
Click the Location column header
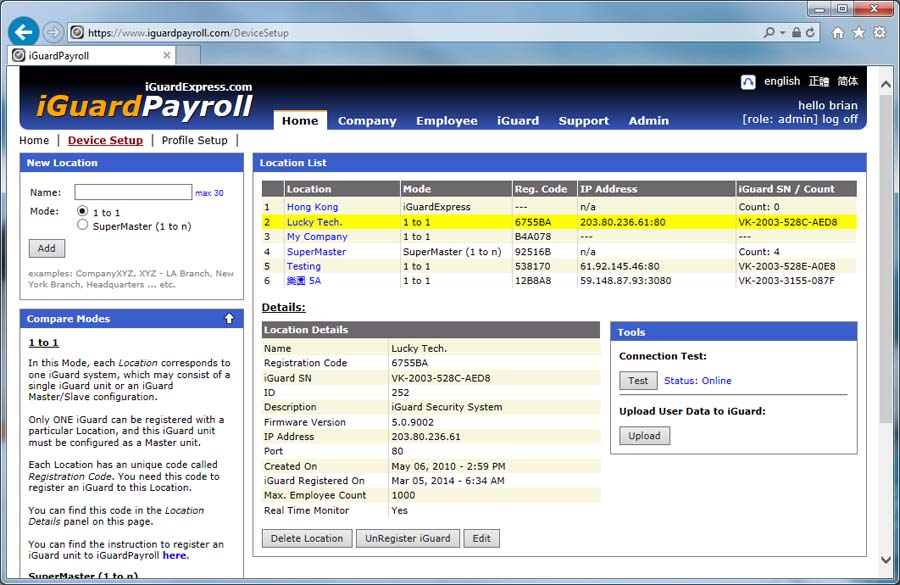[x=342, y=189]
